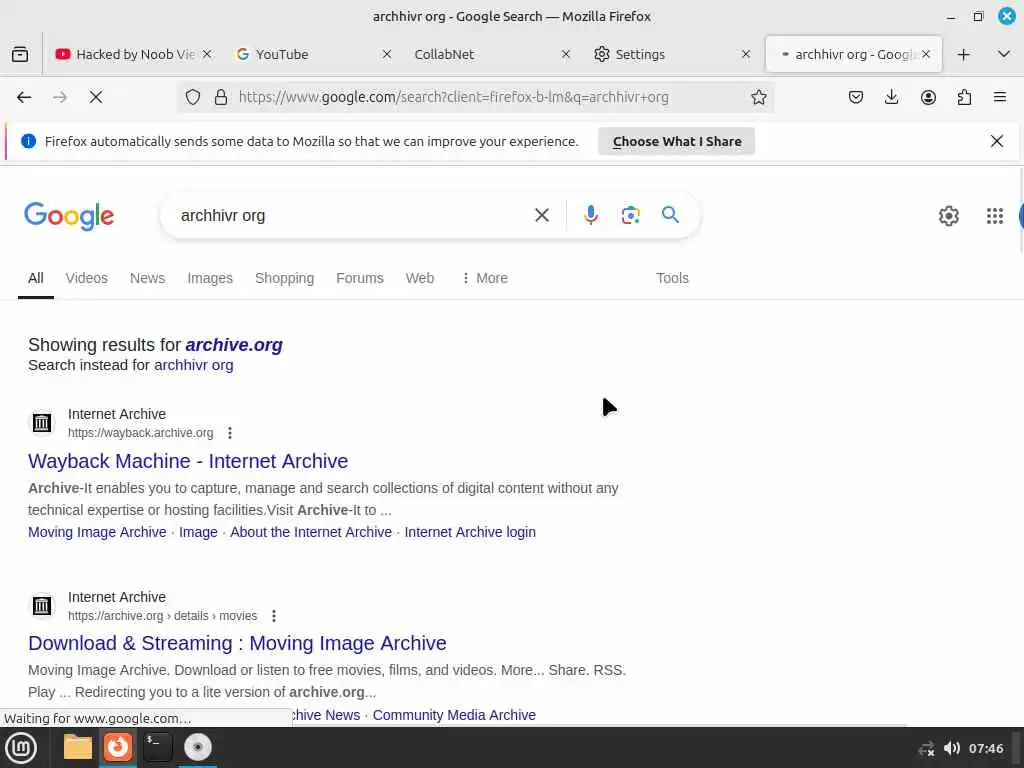1024x768 pixels.
Task: Open tracking protection shield icon
Action: coord(193,97)
